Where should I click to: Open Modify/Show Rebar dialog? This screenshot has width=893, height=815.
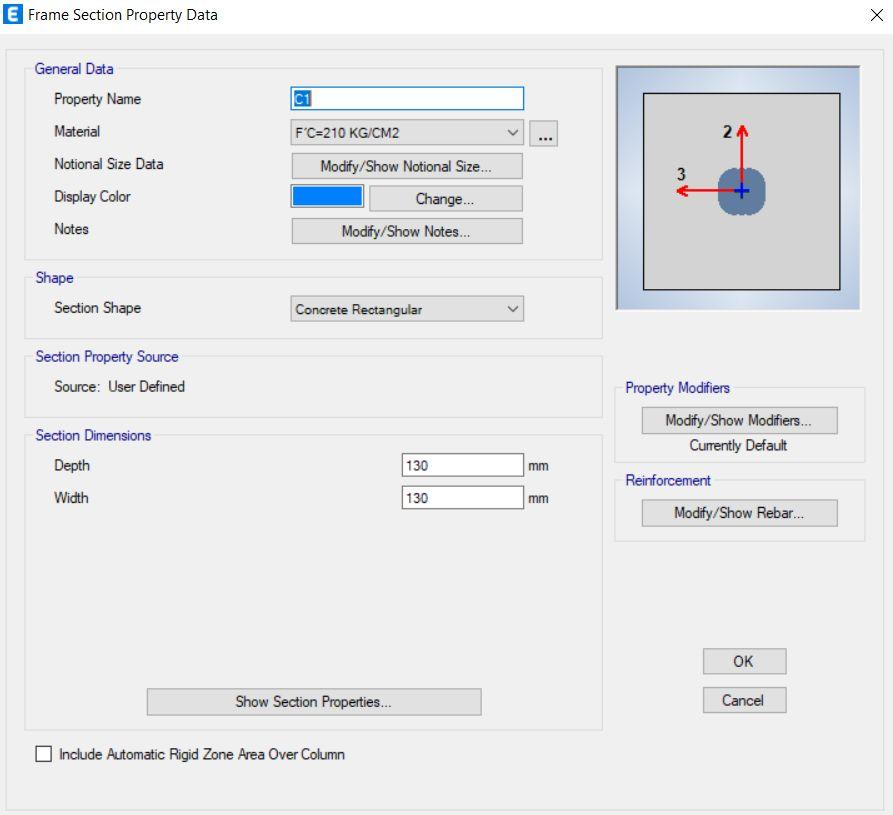(739, 513)
